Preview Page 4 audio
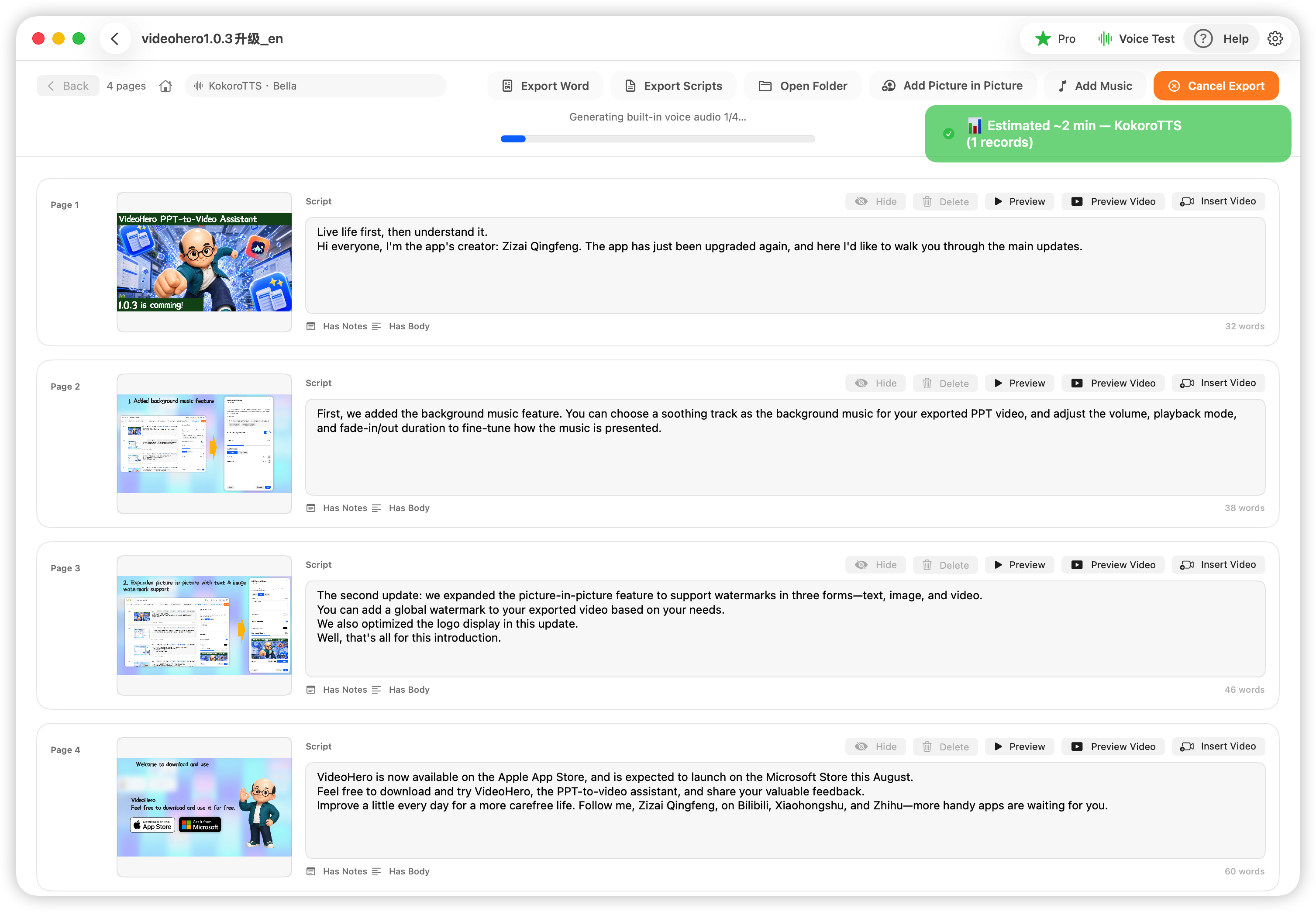Image resolution: width=1316 pixels, height=912 pixels. pos(1020,746)
